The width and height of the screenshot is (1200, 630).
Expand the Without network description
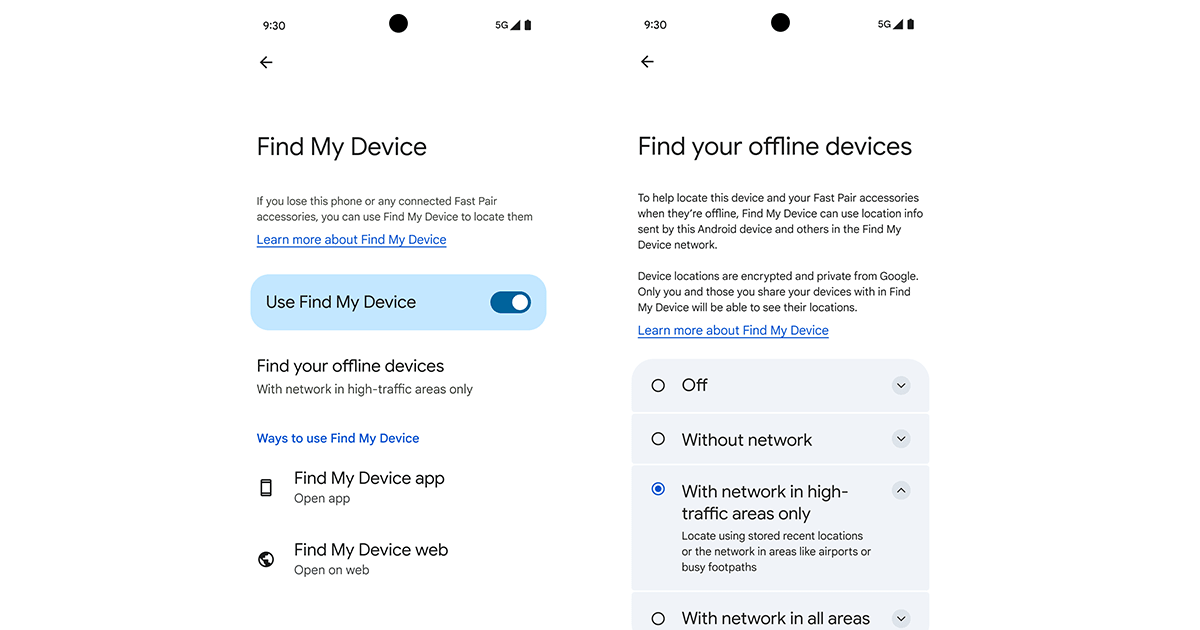901,439
